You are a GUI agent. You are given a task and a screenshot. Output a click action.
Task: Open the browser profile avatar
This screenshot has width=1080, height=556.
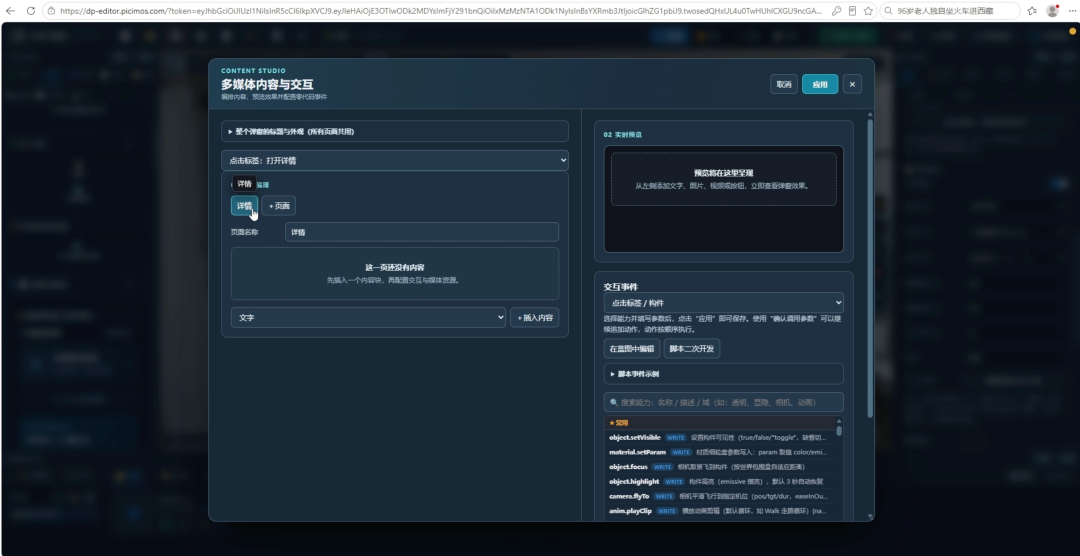point(1052,11)
